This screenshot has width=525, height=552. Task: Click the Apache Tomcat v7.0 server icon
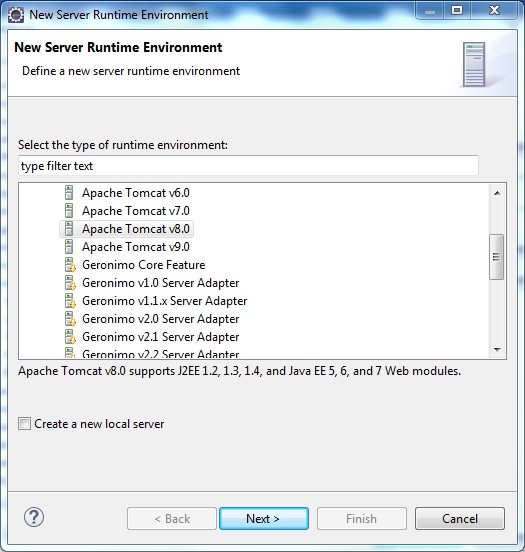click(69, 211)
